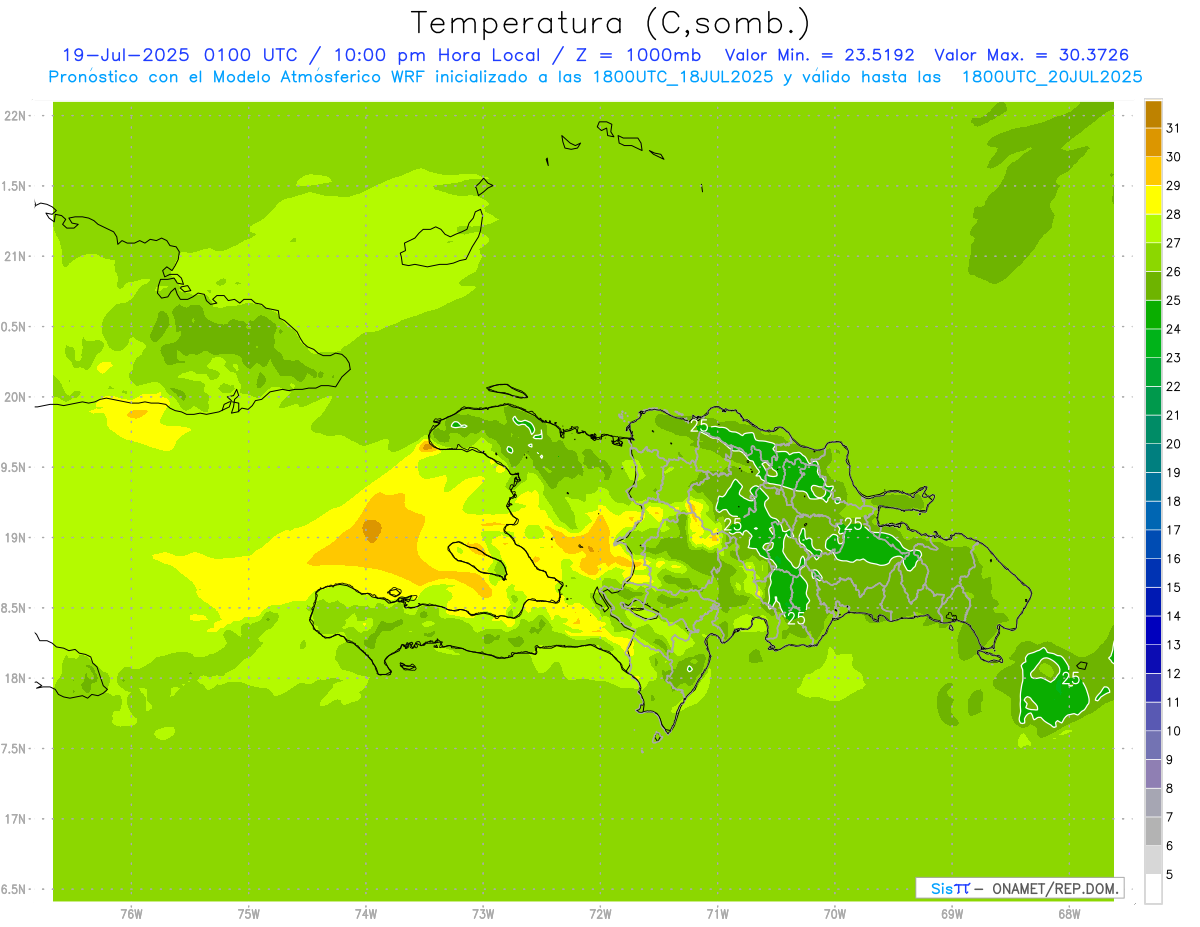Click the "SisTT - ONAMET/REP.DOM." credit label
Image resolution: width=1200 pixels, height=927 pixels.
click(1019, 888)
